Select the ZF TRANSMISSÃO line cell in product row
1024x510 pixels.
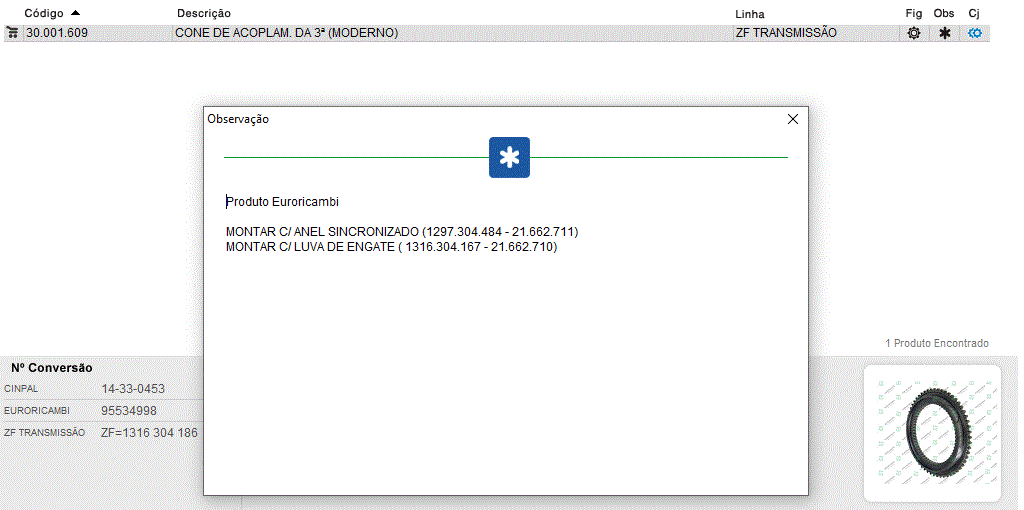pyautogui.click(x=786, y=33)
